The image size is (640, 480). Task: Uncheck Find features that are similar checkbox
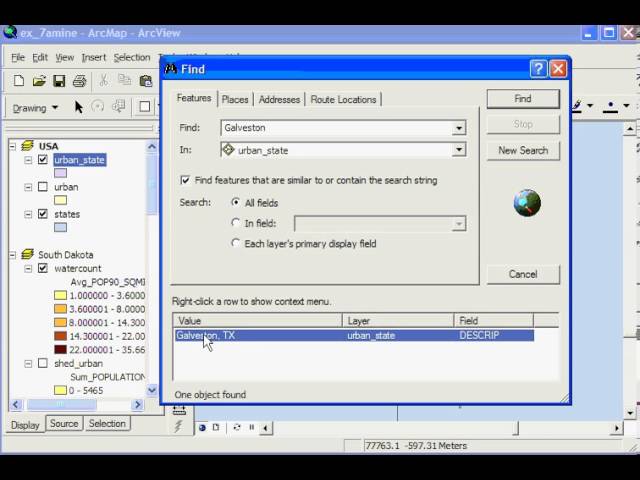[x=185, y=180]
